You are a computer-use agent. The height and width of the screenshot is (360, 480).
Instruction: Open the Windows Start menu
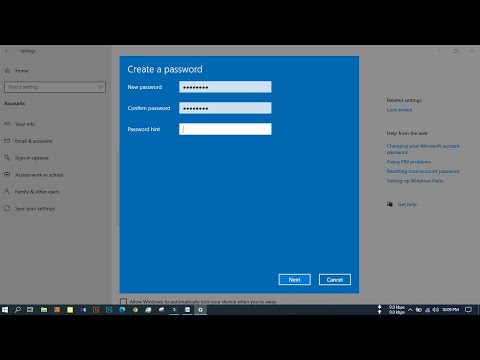click(x=5, y=310)
